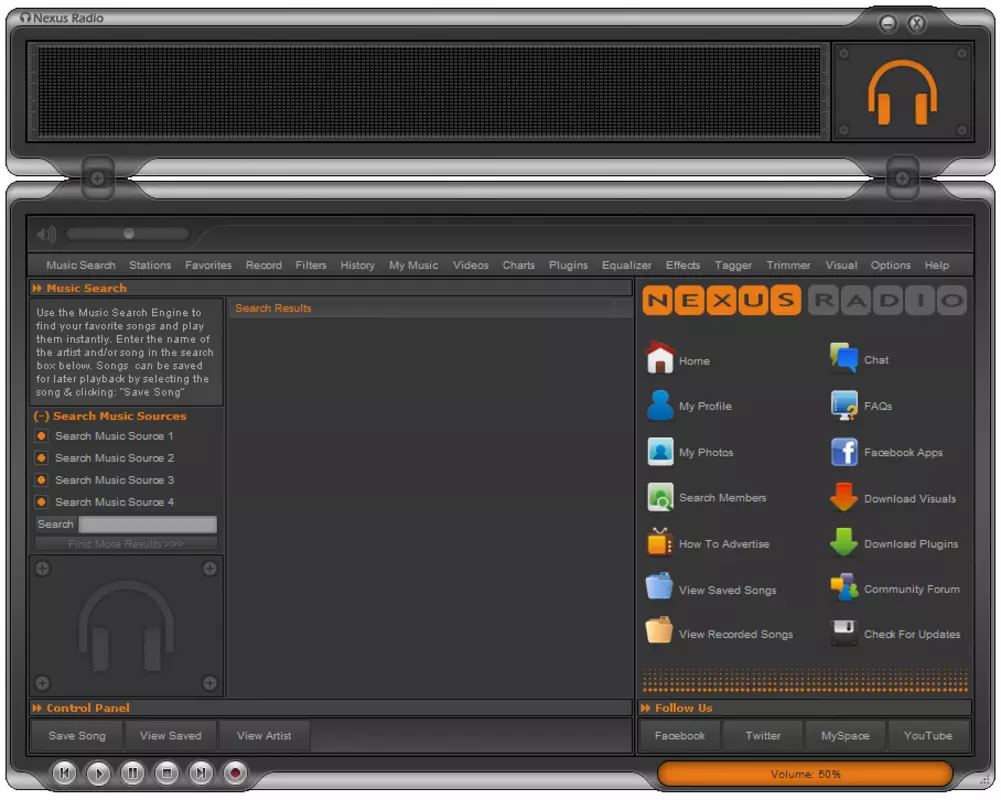The image size is (1001, 800).
Task: Open the MySpace follow button
Action: click(845, 736)
